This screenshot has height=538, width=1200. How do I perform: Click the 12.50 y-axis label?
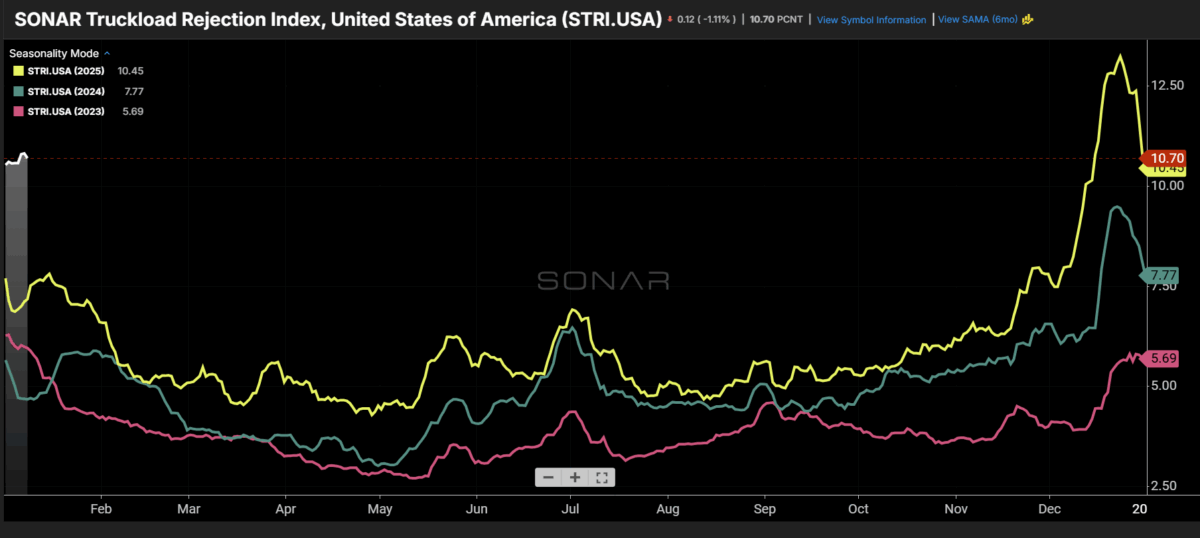click(x=1168, y=86)
